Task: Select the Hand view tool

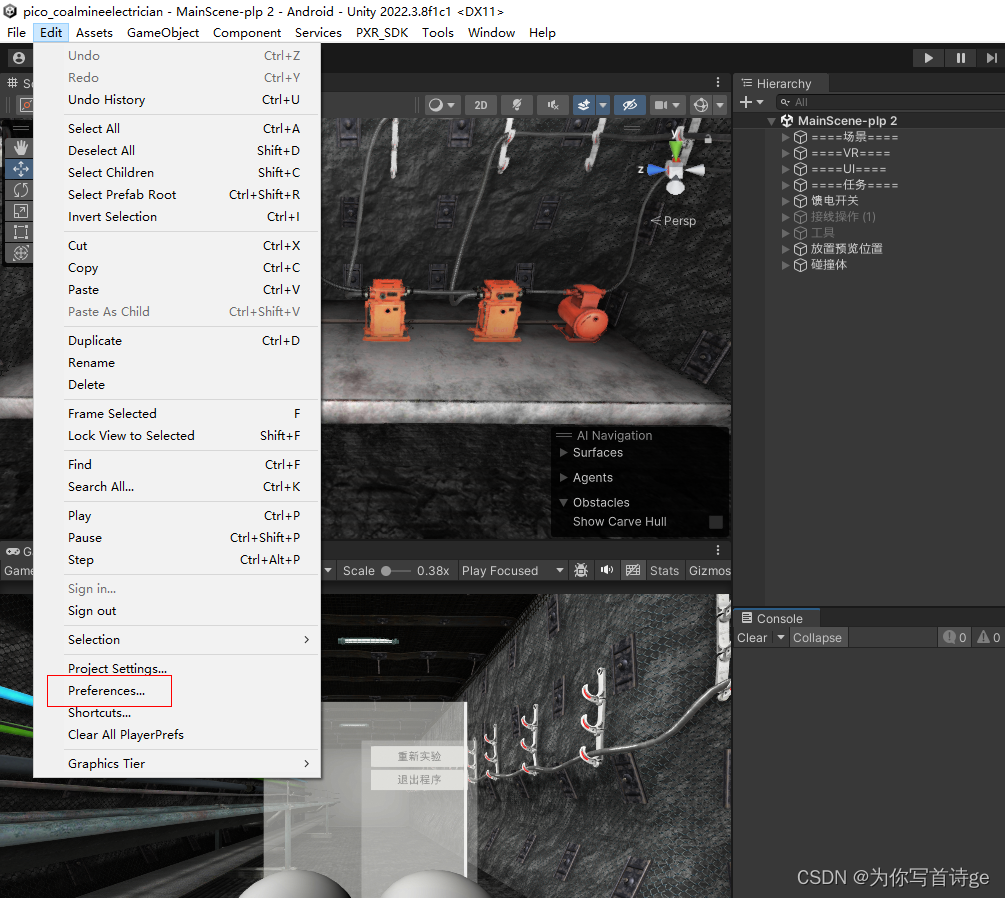Action: (21, 148)
